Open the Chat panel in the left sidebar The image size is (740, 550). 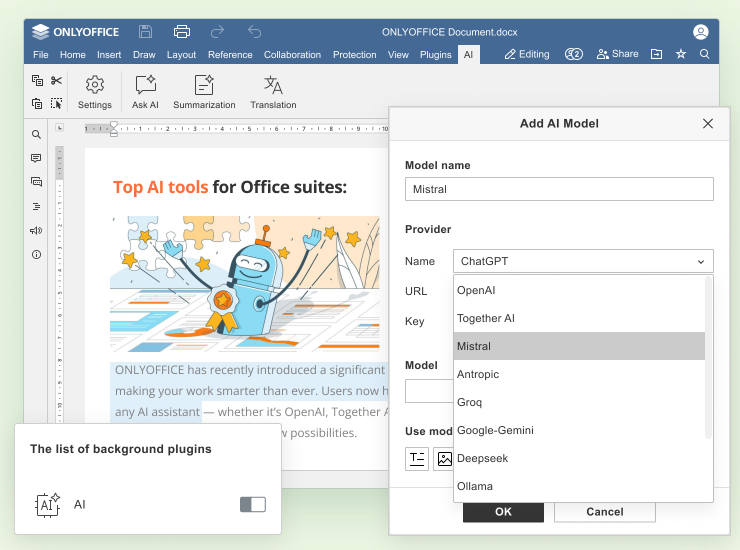tap(36, 182)
